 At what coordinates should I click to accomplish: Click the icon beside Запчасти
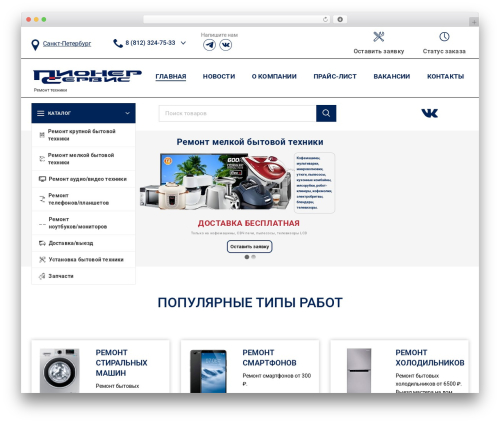point(42,276)
